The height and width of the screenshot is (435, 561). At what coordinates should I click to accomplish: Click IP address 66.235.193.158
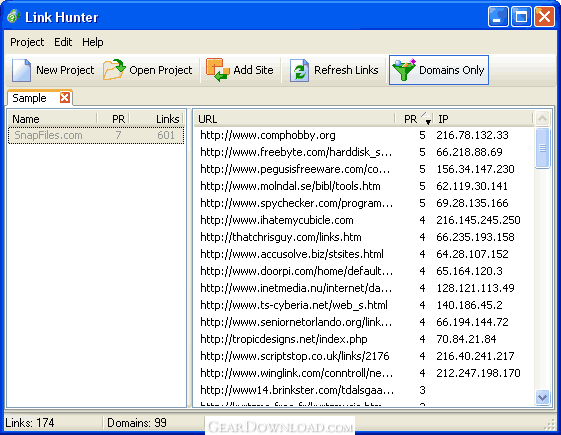[x=475, y=237]
